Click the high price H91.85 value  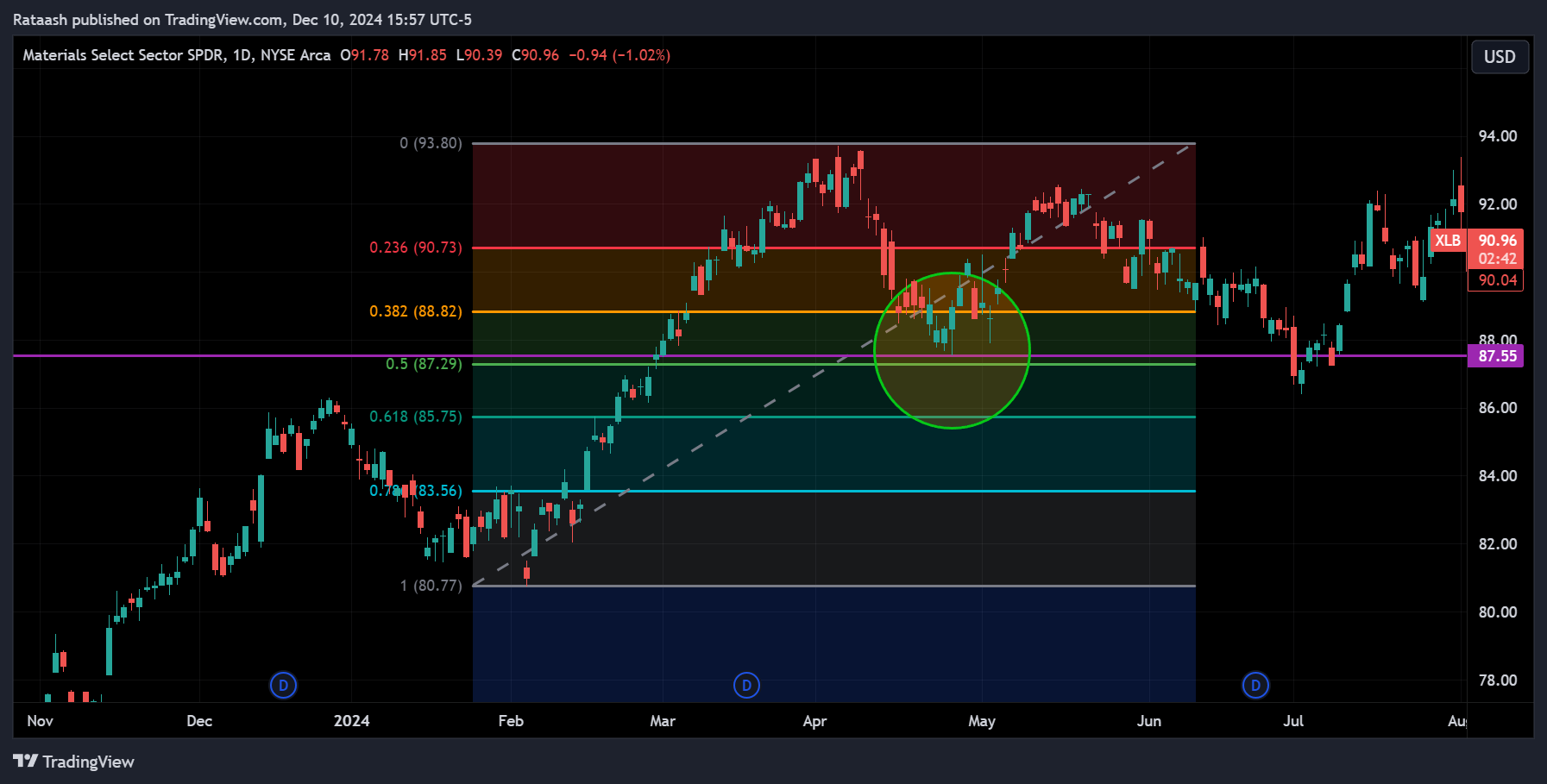[x=422, y=55]
